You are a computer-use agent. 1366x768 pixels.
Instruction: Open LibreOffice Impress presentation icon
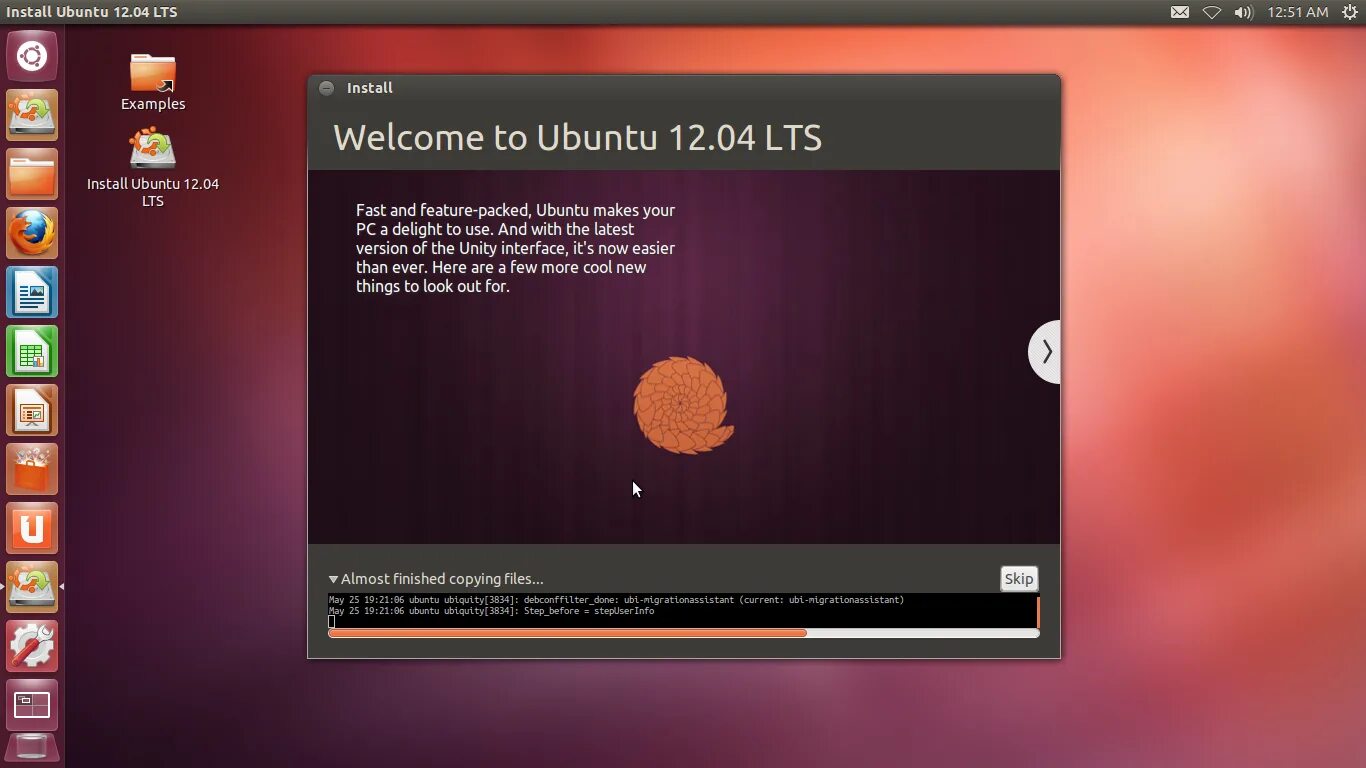[x=32, y=410]
